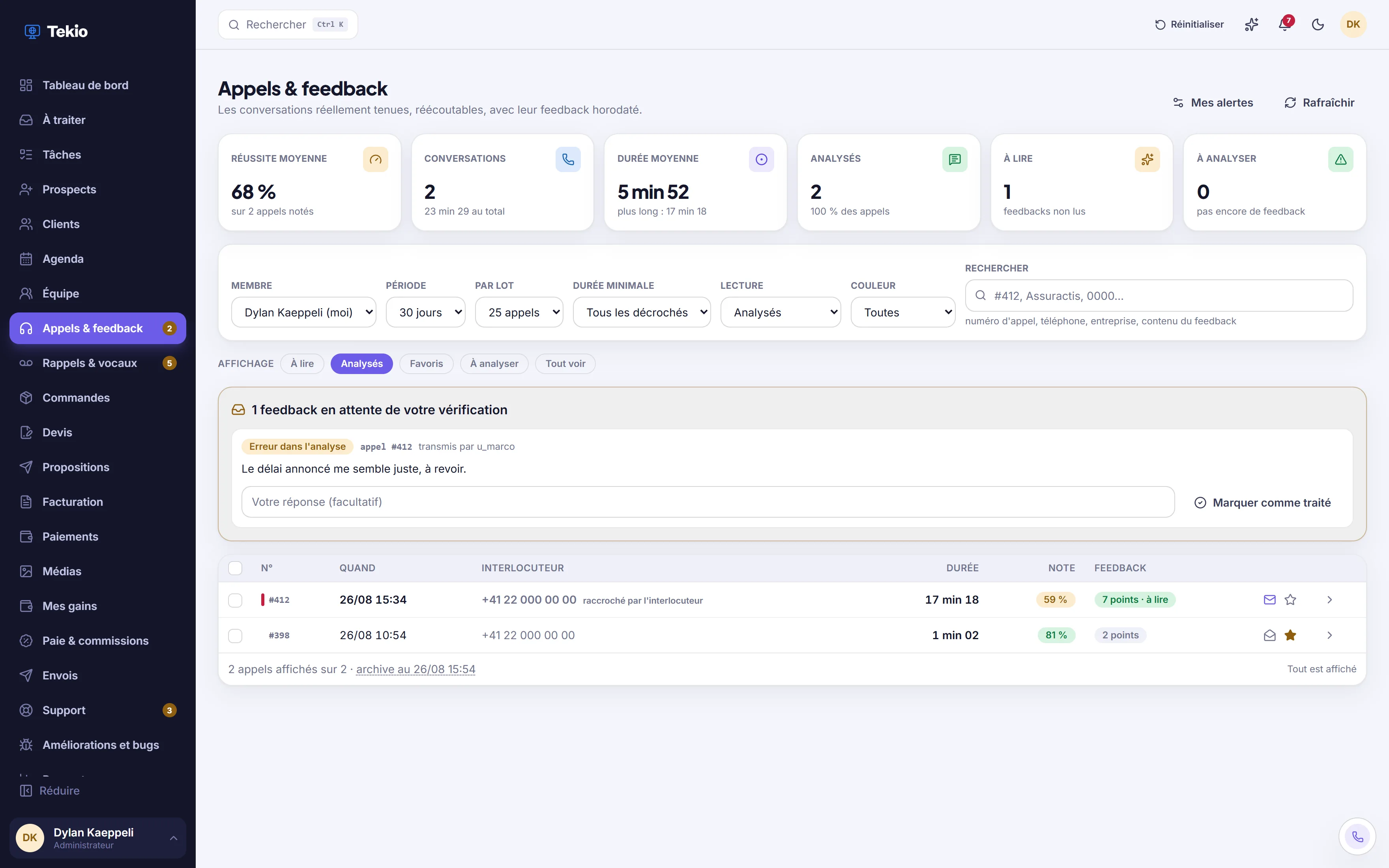Switch to dark mode with moon icon
This screenshot has height=868, width=1389.
click(x=1318, y=25)
